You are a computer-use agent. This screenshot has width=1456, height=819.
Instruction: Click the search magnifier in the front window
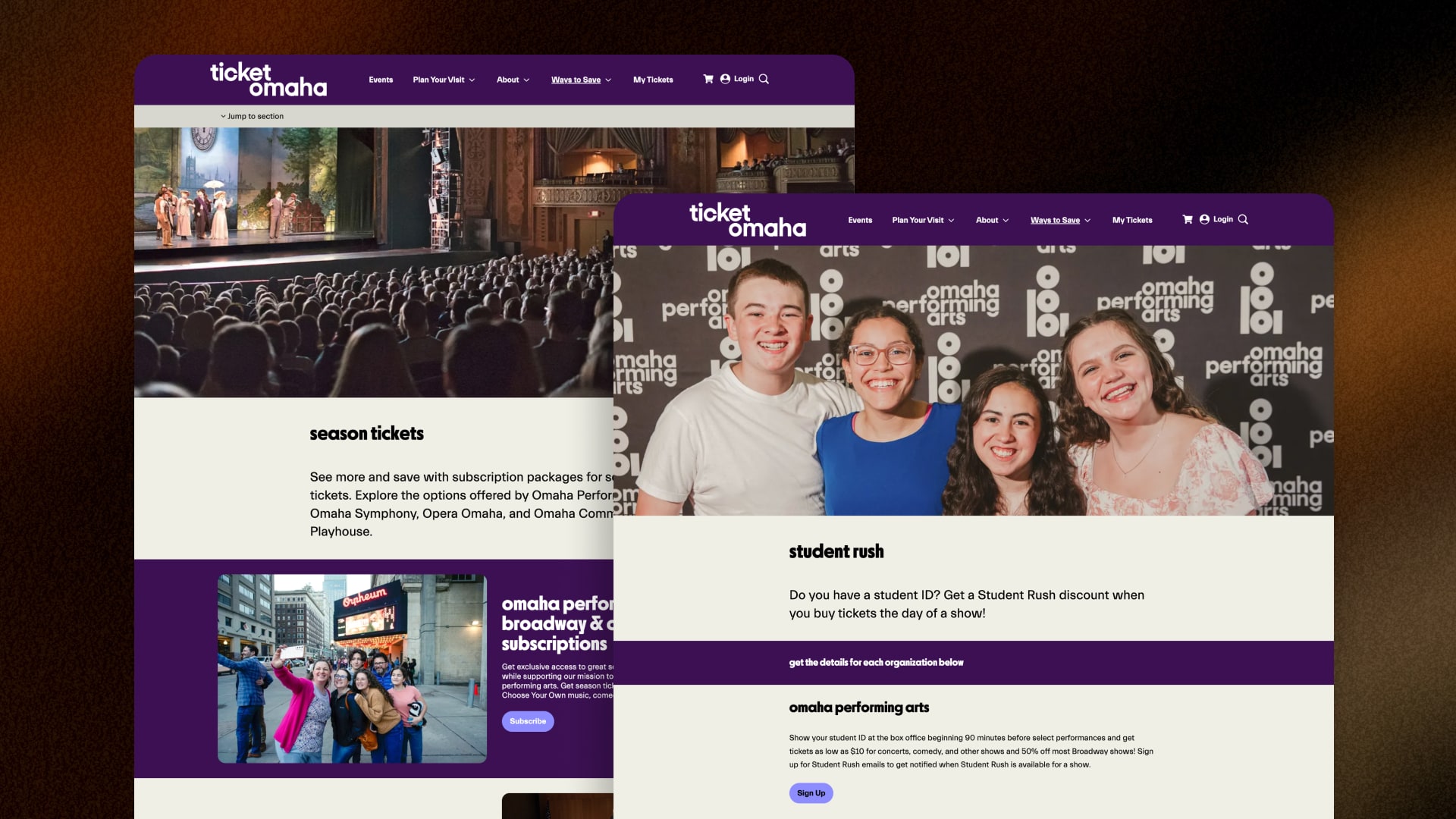[x=1243, y=219]
